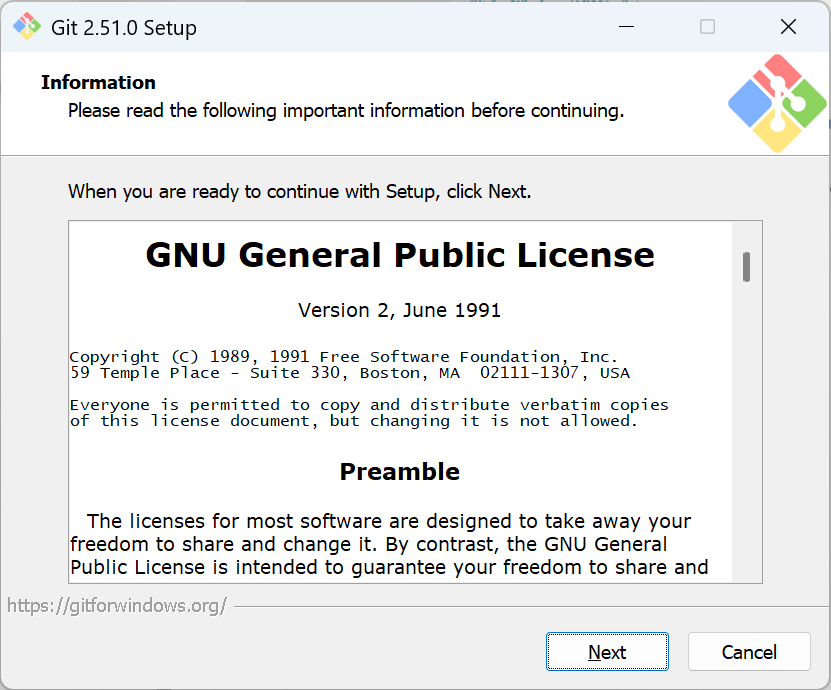Minimize the Git Setup window
The height and width of the screenshot is (690, 831).
pyautogui.click(x=626, y=26)
